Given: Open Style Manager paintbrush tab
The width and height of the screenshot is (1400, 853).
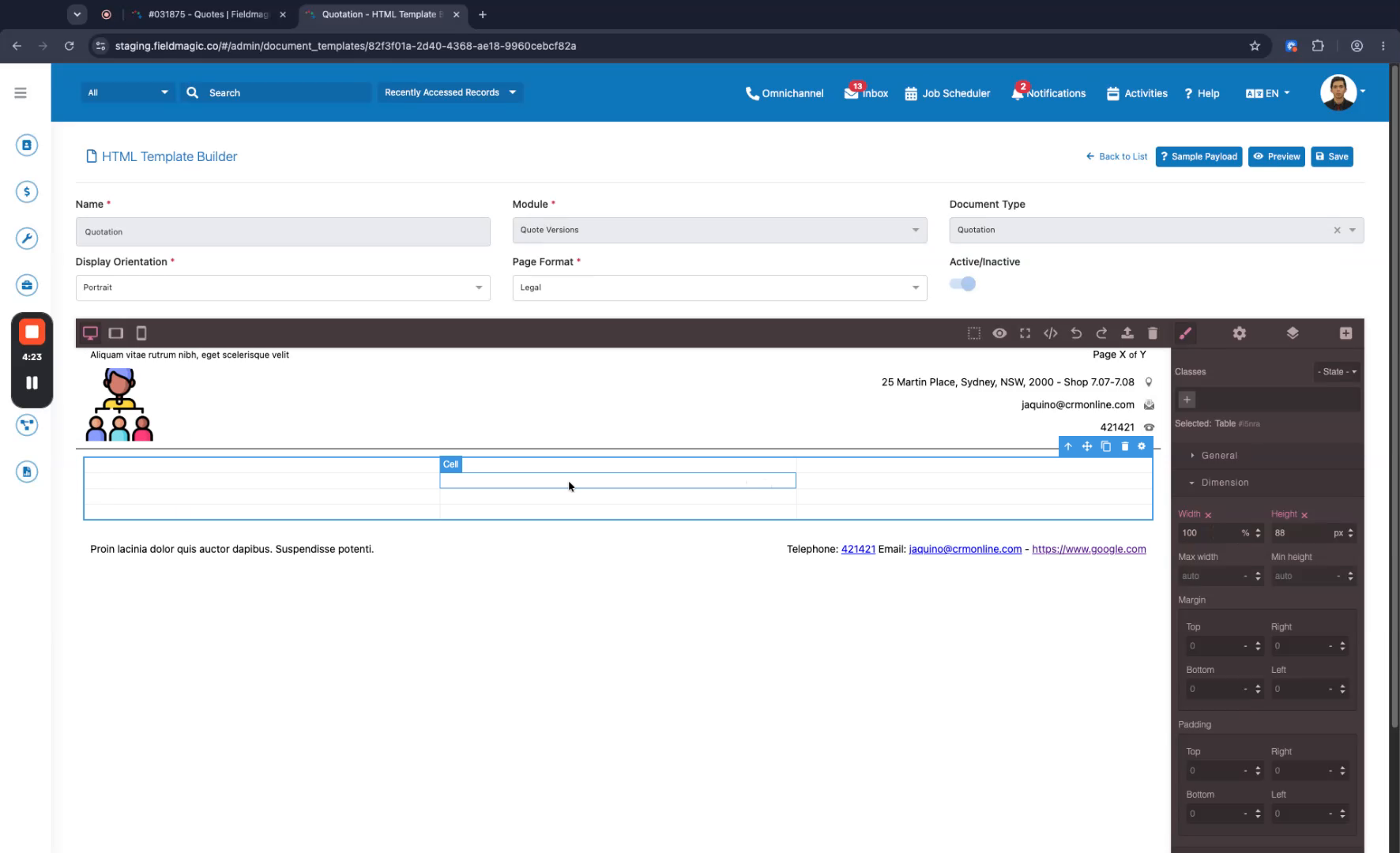Looking at the screenshot, I should [x=1185, y=333].
